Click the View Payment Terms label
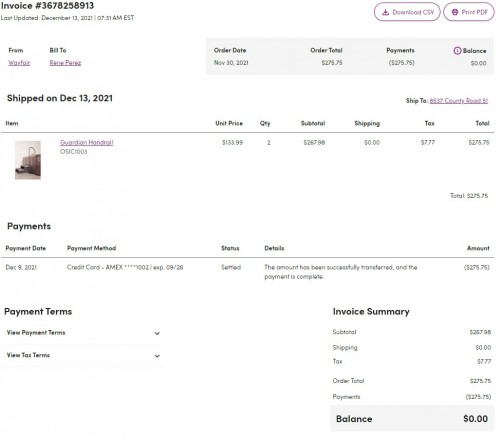Screen dimensions: 500x438 [x=36, y=333]
